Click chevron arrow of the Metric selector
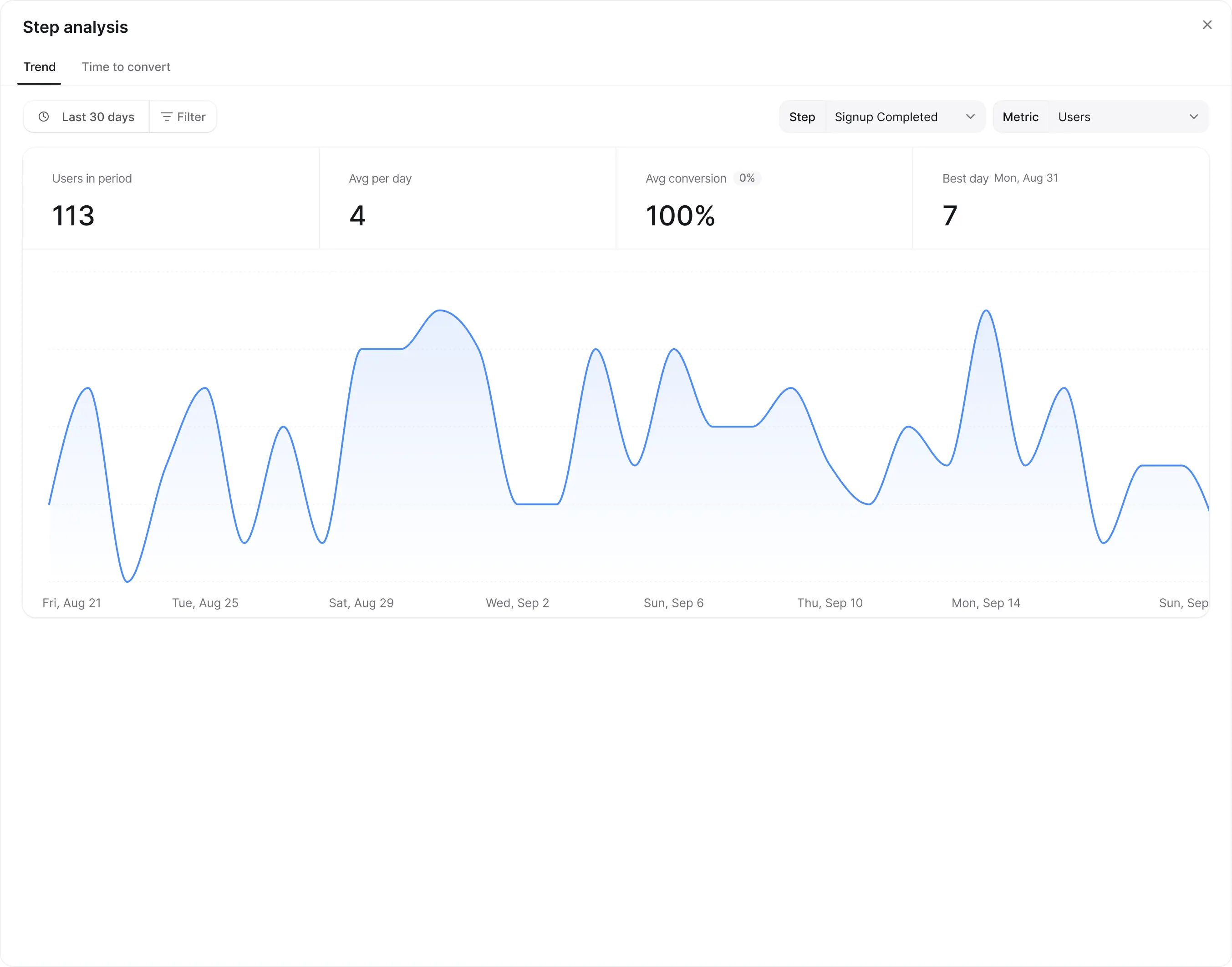Screen dimensions: 1232x967 pyautogui.click(x=1193, y=117)
